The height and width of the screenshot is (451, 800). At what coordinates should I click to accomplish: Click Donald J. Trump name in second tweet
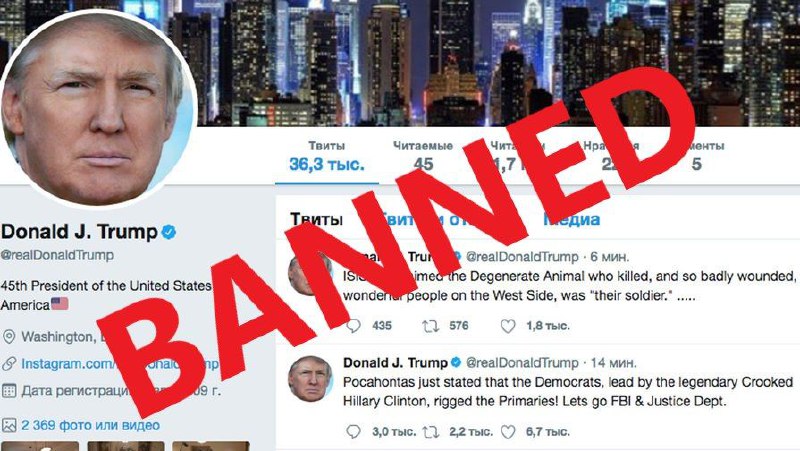[395, 363]
